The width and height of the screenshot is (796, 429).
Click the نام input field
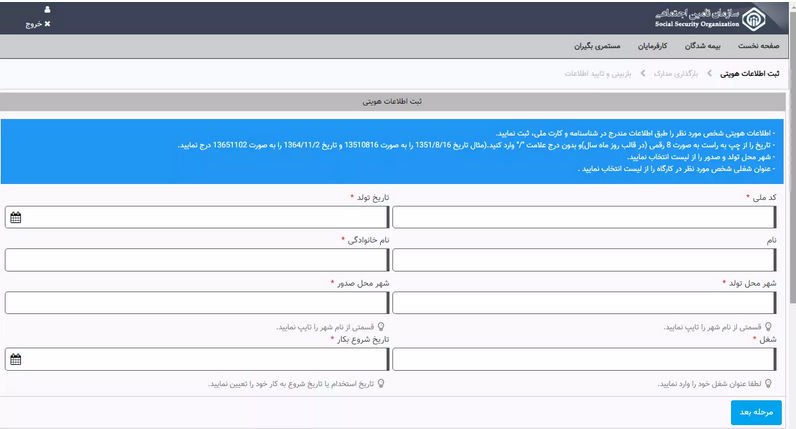click(x=584, y=260)
